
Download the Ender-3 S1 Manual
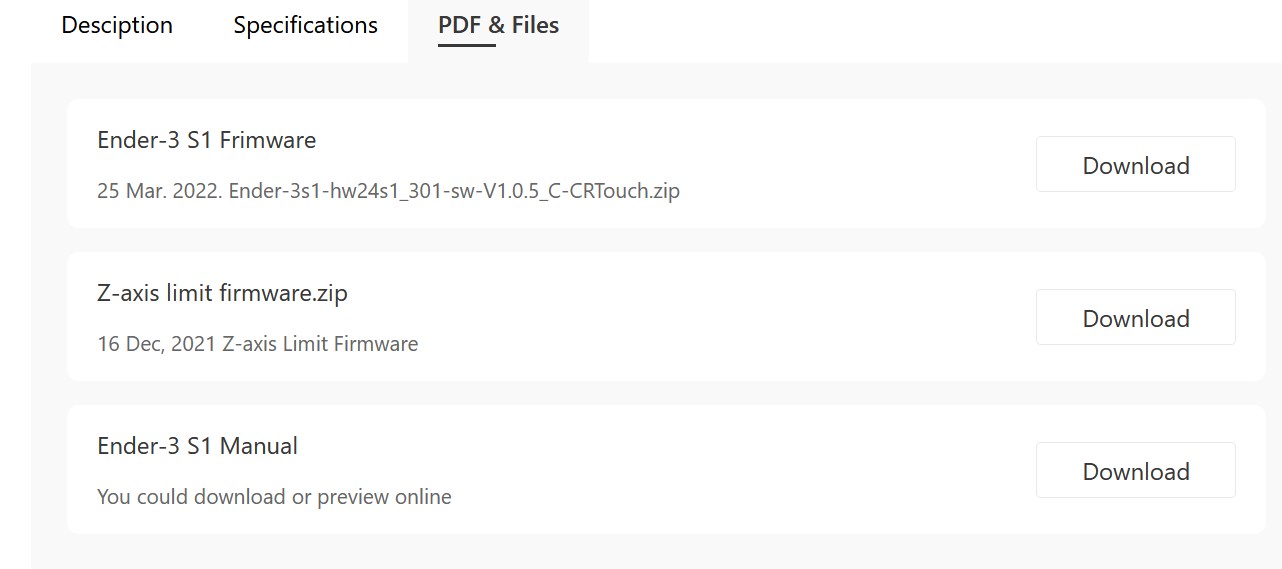(x=1135, y=471)
